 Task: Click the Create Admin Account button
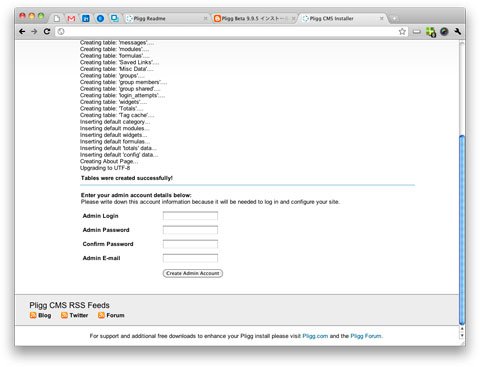[193, 273]
